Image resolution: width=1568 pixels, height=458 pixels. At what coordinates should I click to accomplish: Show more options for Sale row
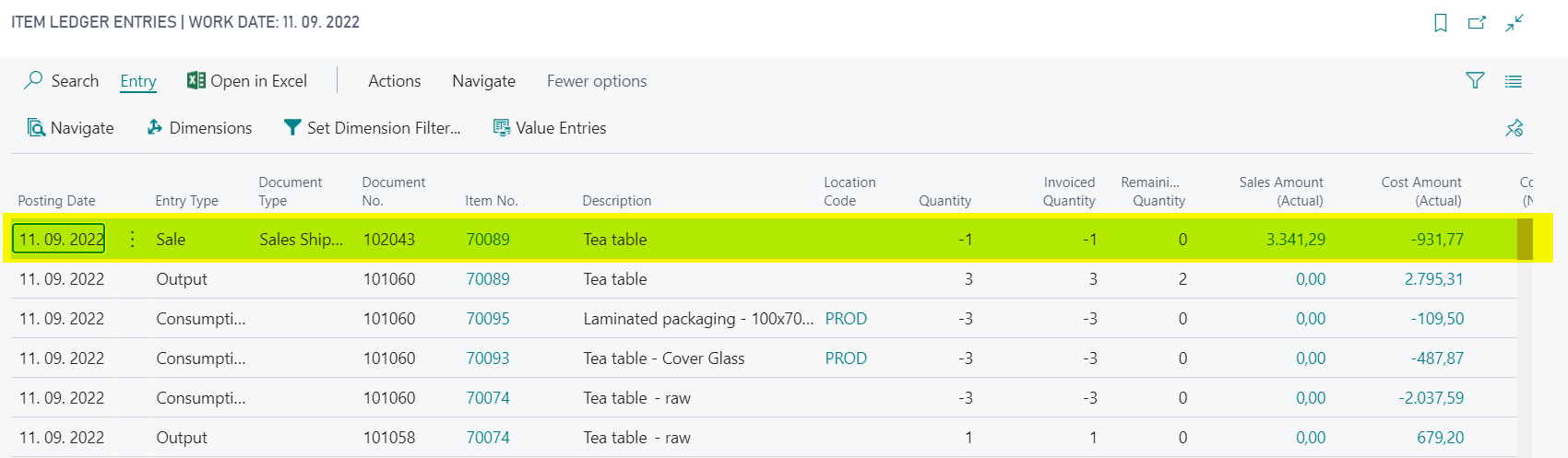coord(133,240)
